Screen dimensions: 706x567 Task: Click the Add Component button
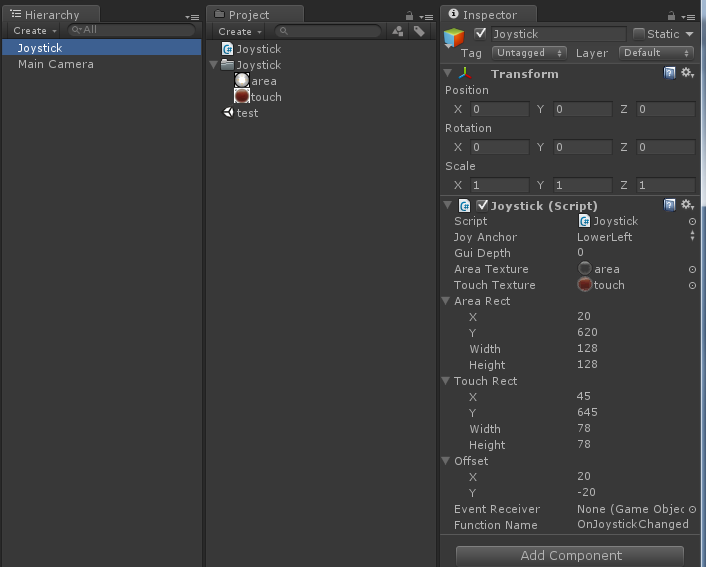click(x=569, y=555)
